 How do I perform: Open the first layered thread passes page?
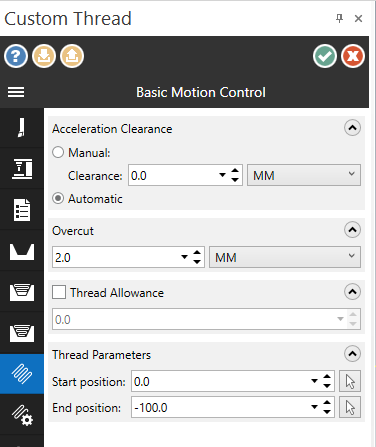coord(22,292)
